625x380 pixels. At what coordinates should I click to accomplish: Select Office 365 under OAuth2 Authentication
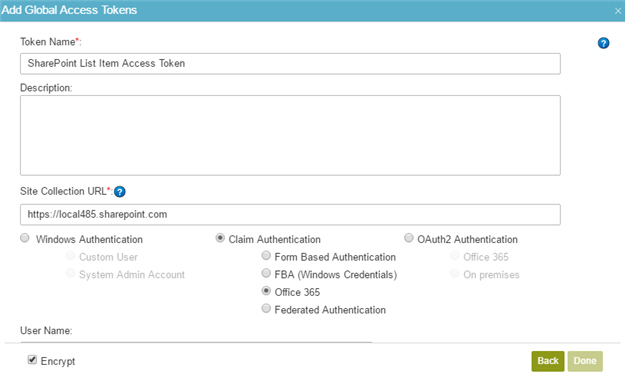click(x=454, y=256)
